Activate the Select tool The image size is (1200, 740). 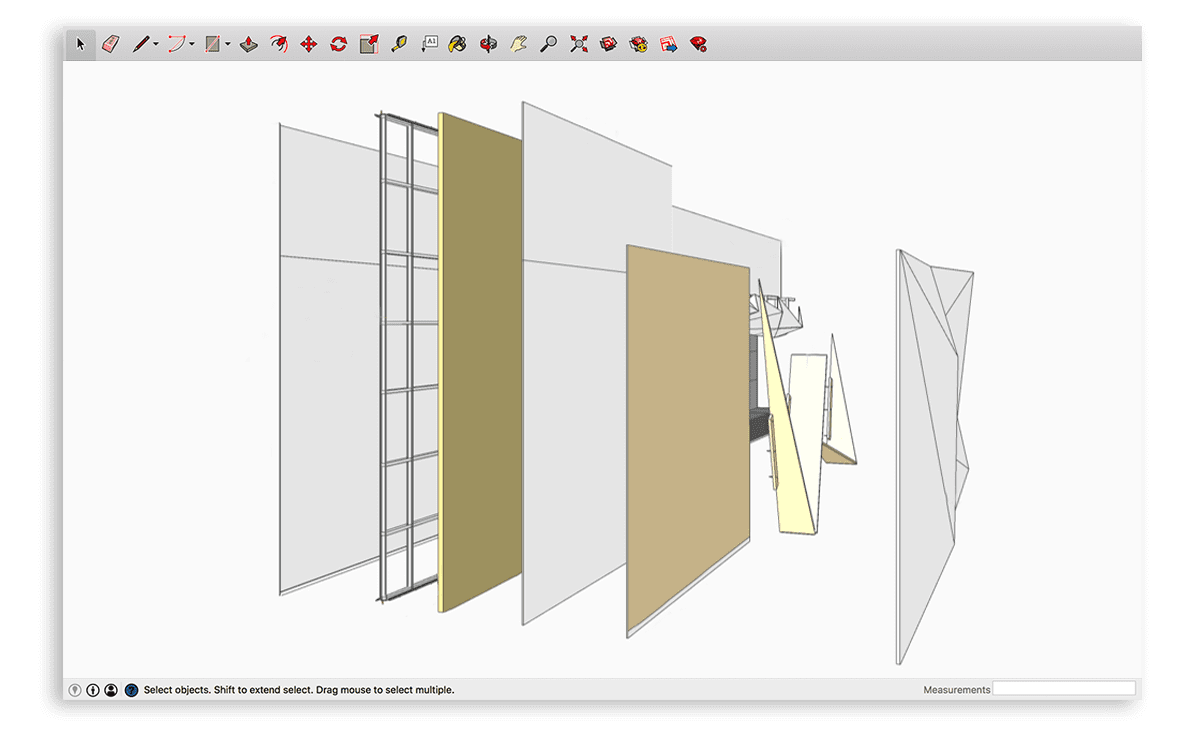[x=79, y=45]
